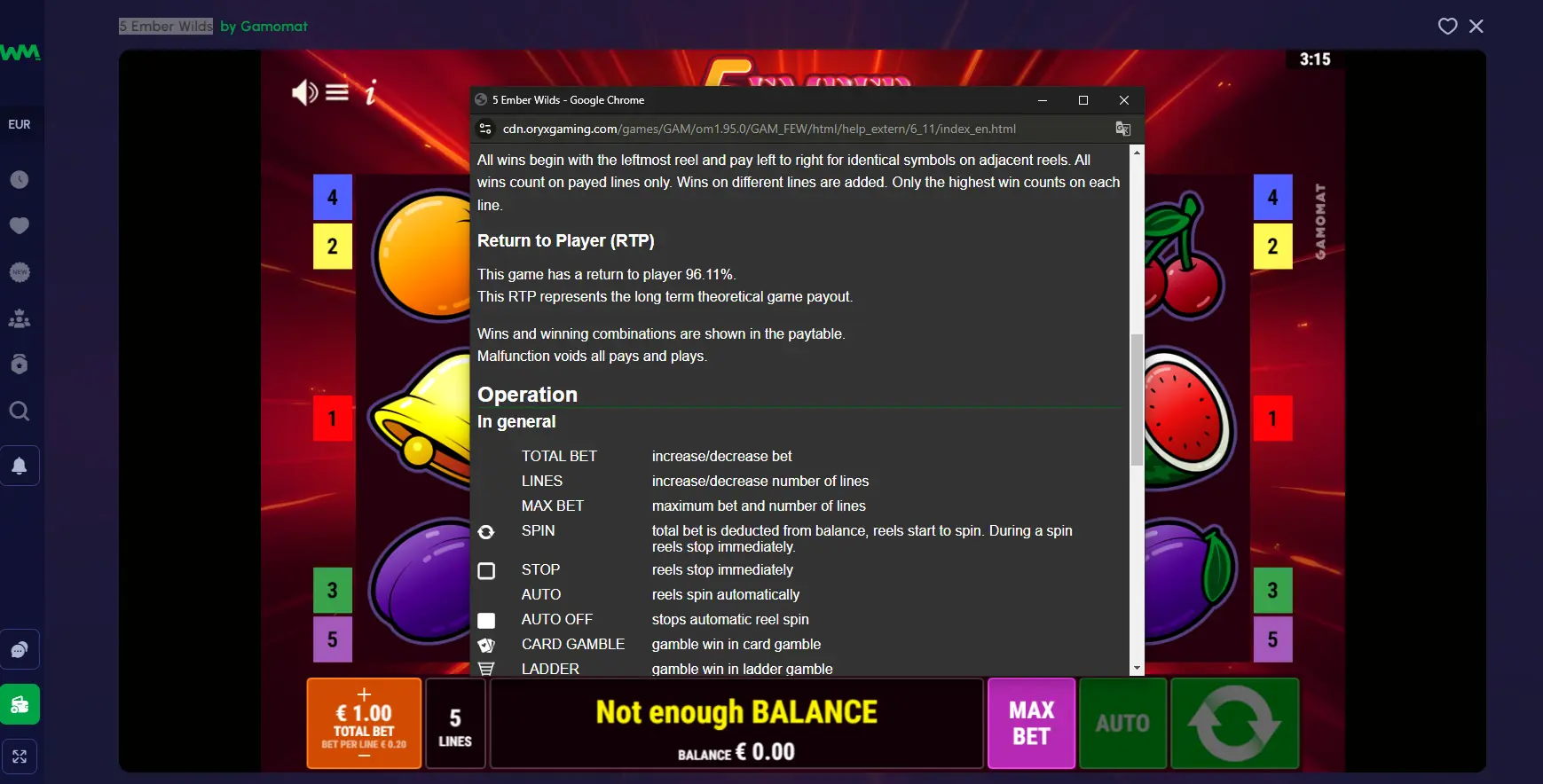
Task: Add game to favorites with the top-right heart icon
Action: [x=1447, y=27]
